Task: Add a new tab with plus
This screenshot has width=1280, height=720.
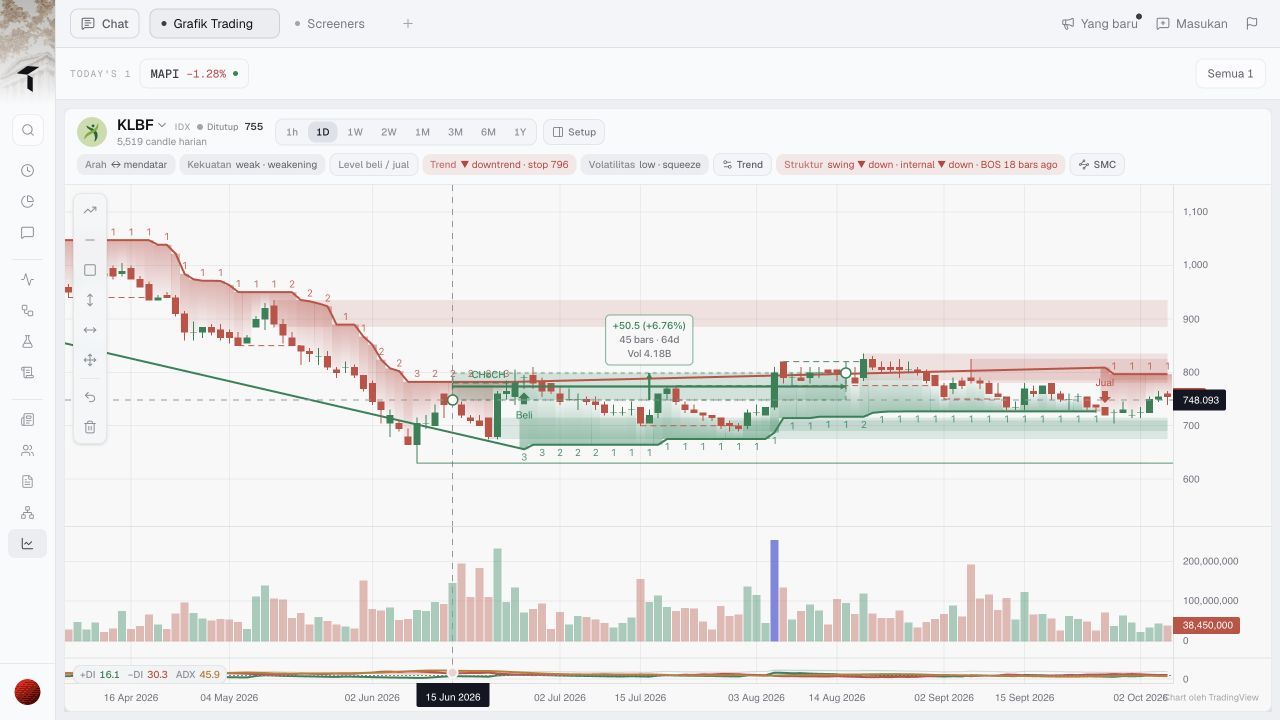Action: (408, 23)
